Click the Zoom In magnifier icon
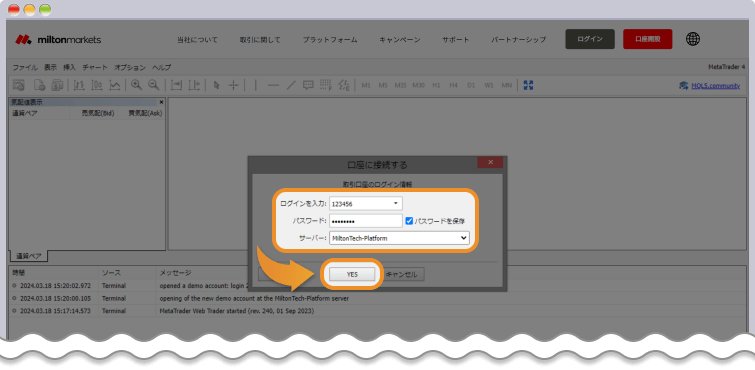 [136, 85]
